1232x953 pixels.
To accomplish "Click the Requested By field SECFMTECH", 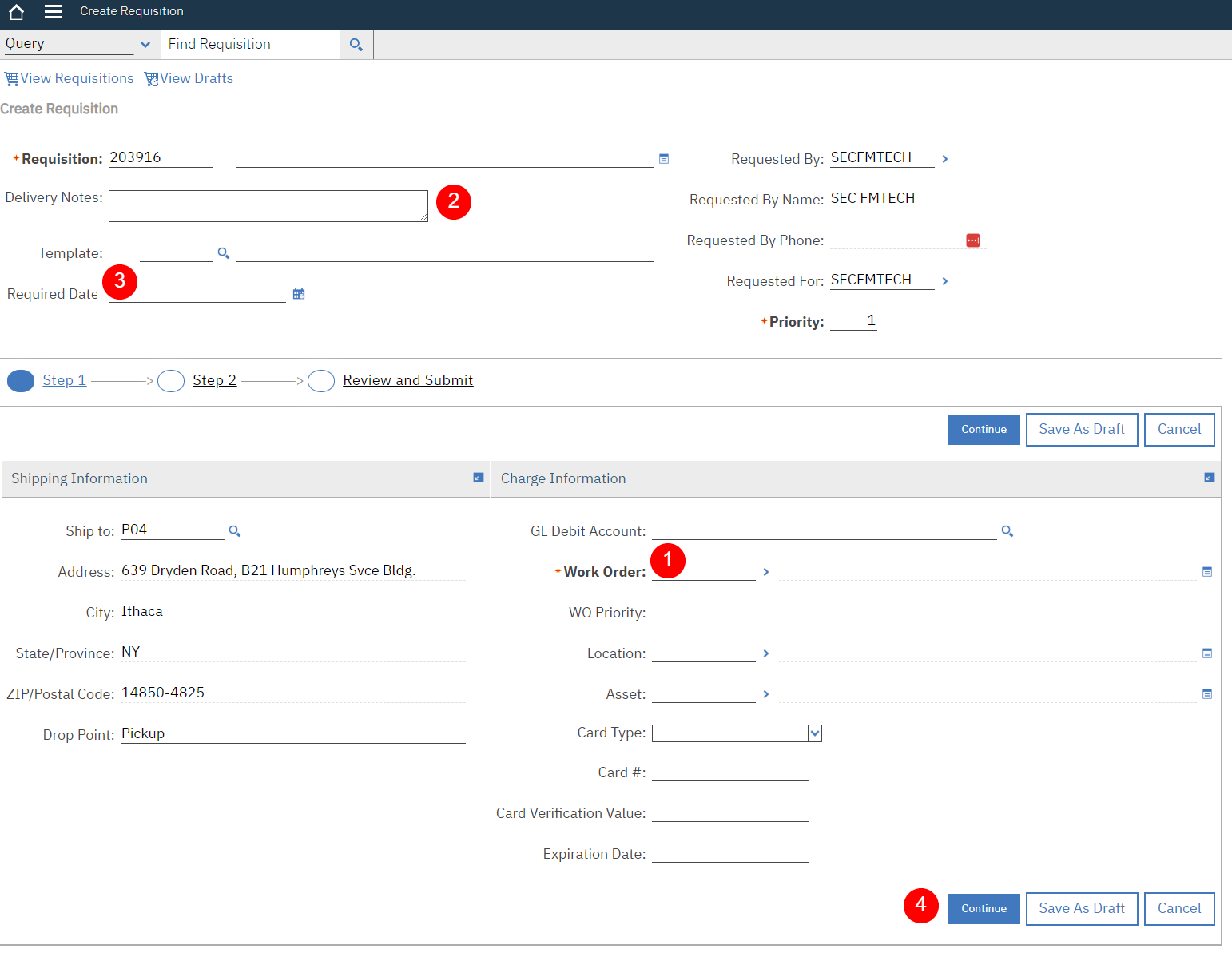I will 882,158.
